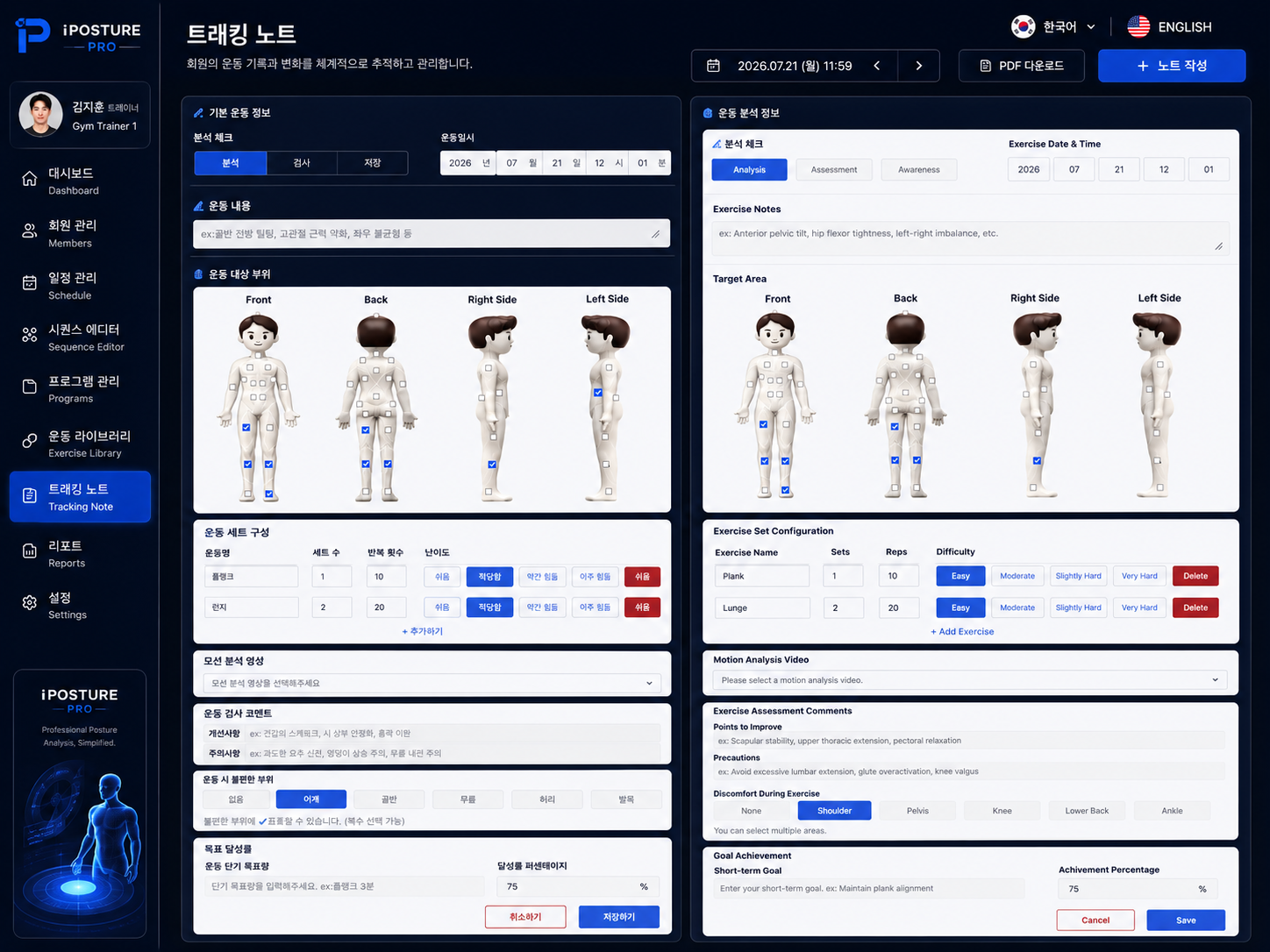
Task: Click the Exercise Notes text field
Action: [970, 238]
